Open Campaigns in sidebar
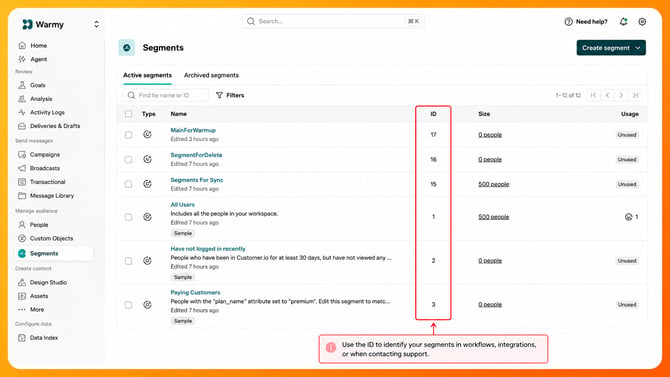This screenshot has width=670, height=377. [38, 154]
